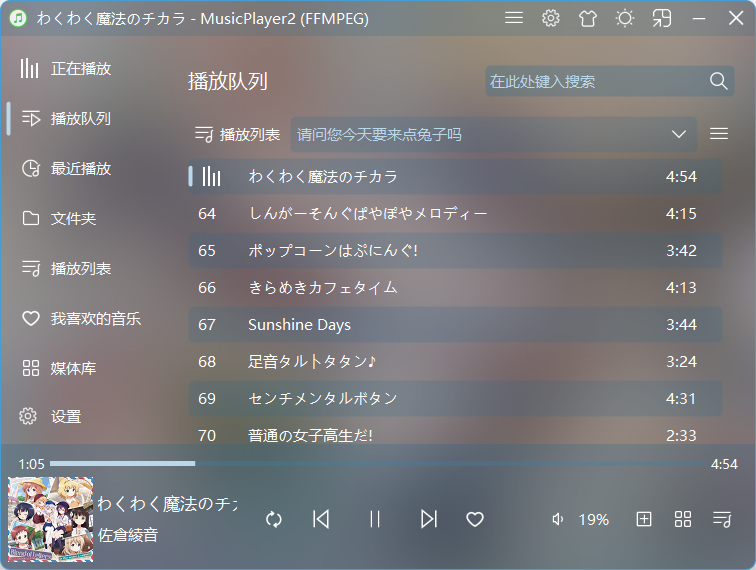Select track 67 Sunshine Days
The image size is (756, 570).
tap(455, 325)
